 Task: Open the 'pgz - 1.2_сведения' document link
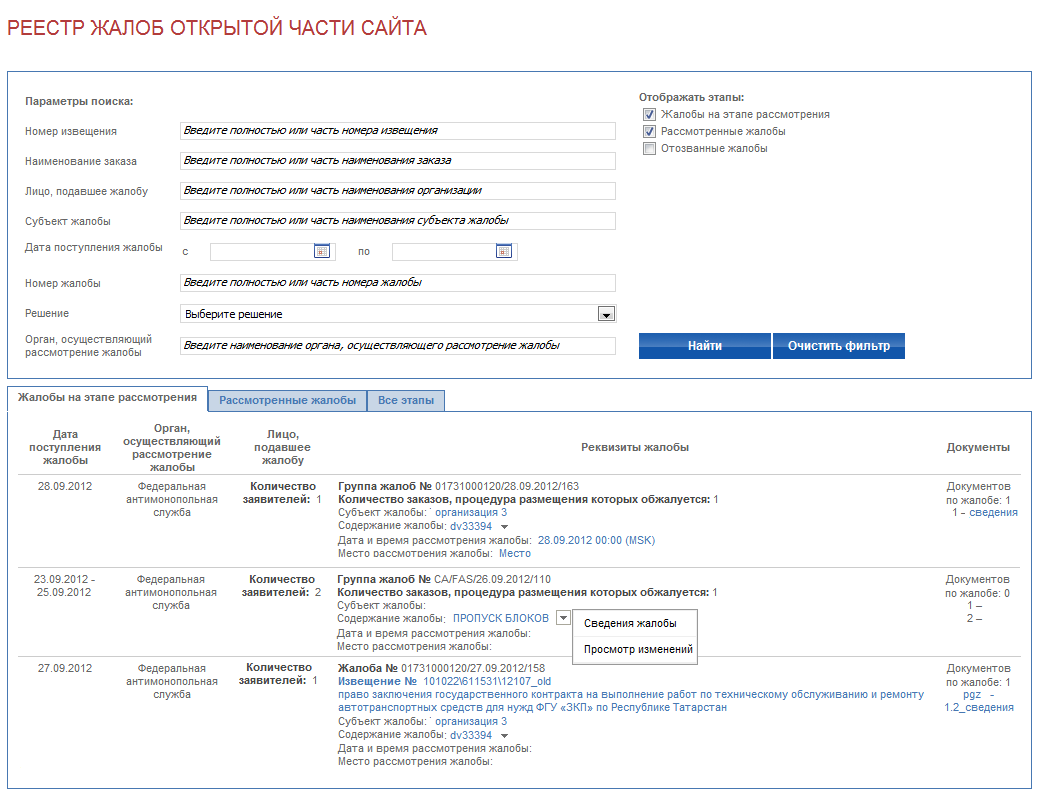coord(979,701)
